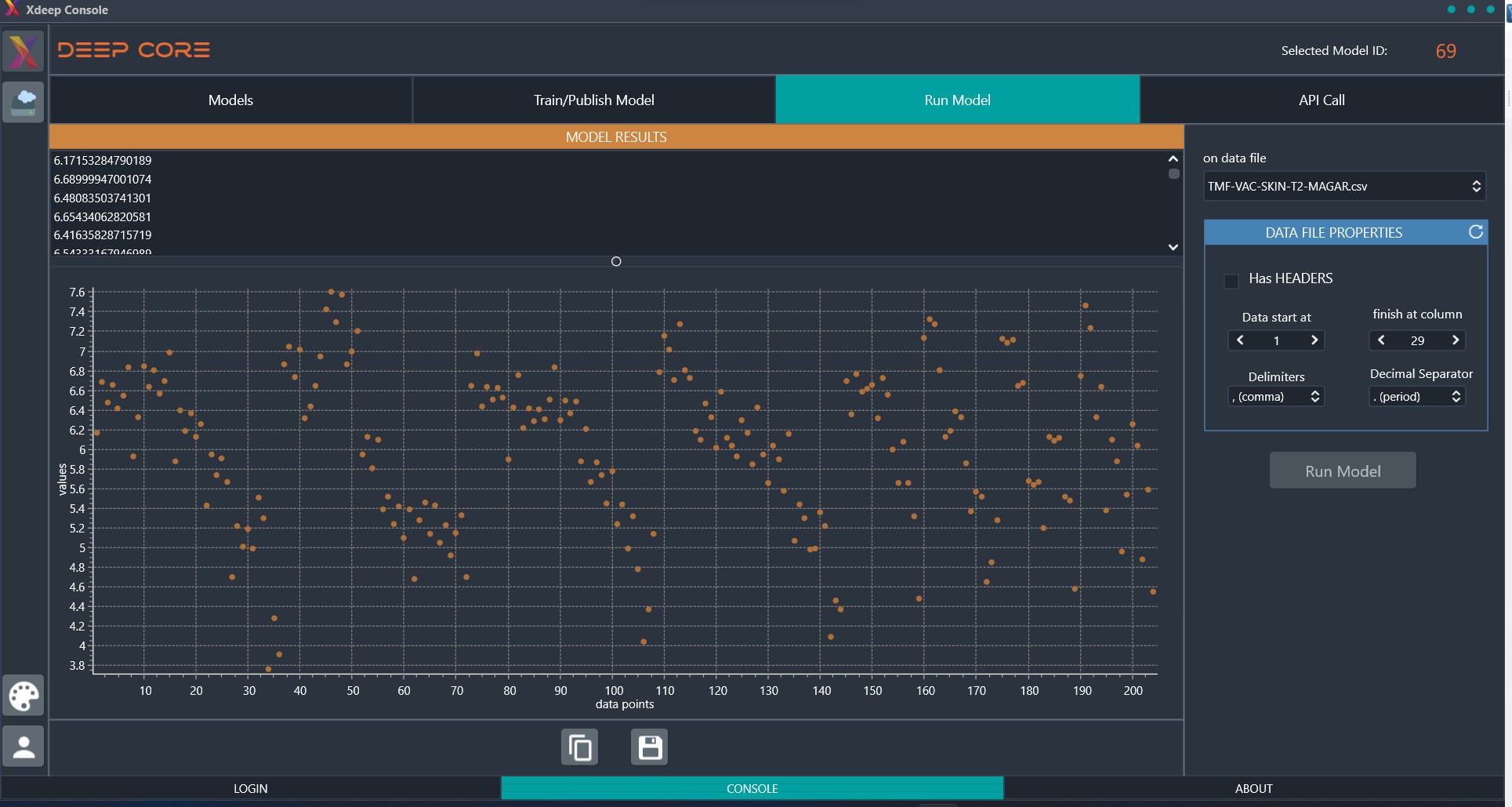
Task: Copy model results to clipboard
Action: click(x=579, y=747)
